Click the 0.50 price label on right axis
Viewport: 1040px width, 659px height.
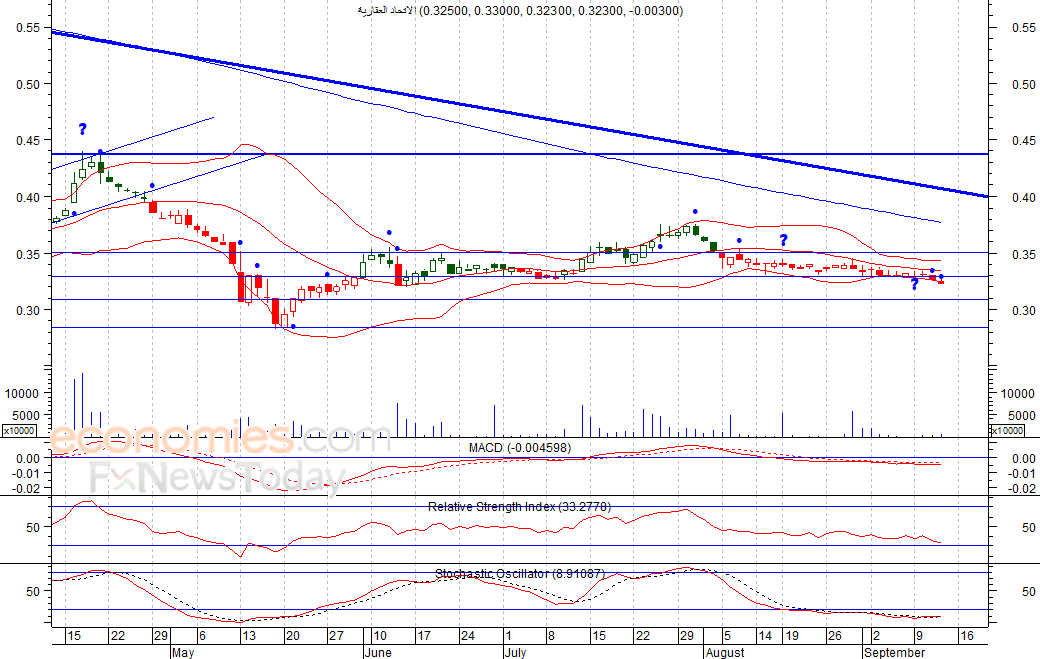pyautogui.click(x=1024, y=84)
